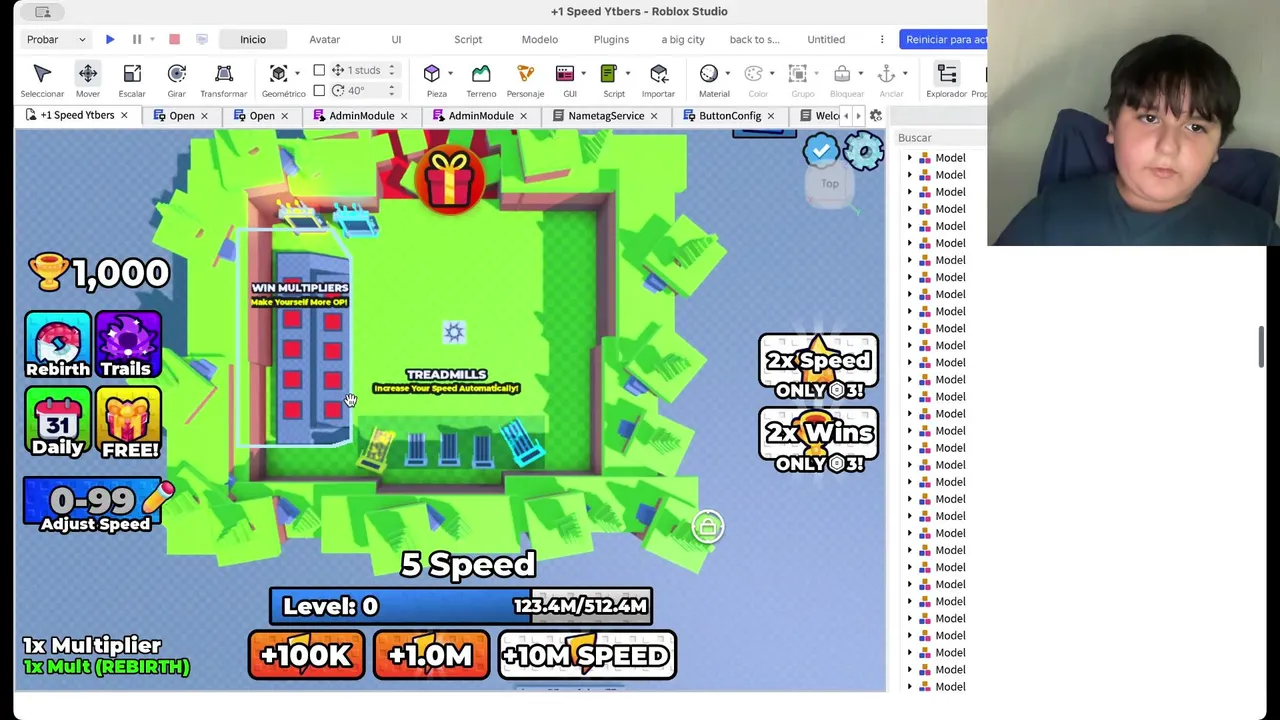Click the Level 0 progress bar
Viewport: 1280px width, 720px height.
tap(461, 606)
